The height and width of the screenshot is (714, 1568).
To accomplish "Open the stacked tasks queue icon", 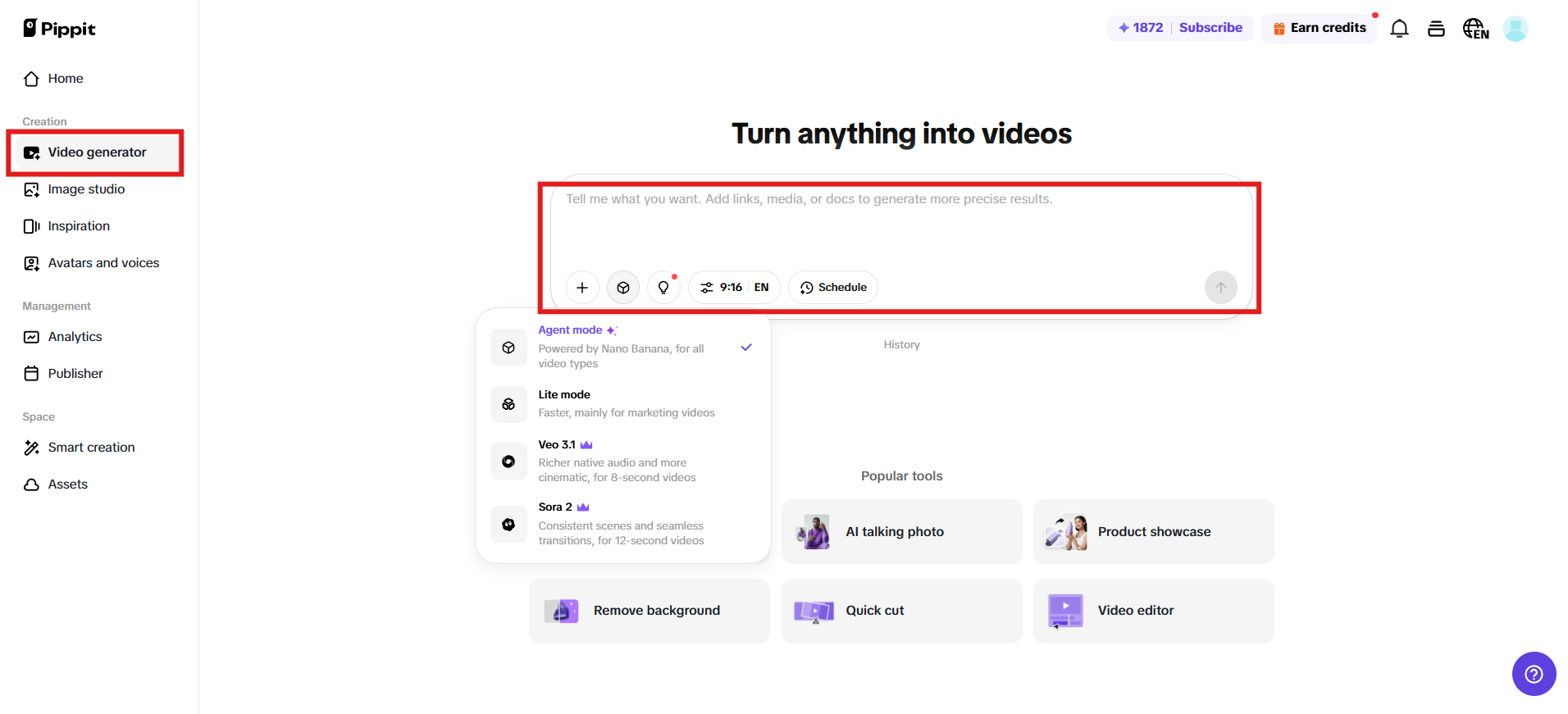I will tap(1436, 29).
